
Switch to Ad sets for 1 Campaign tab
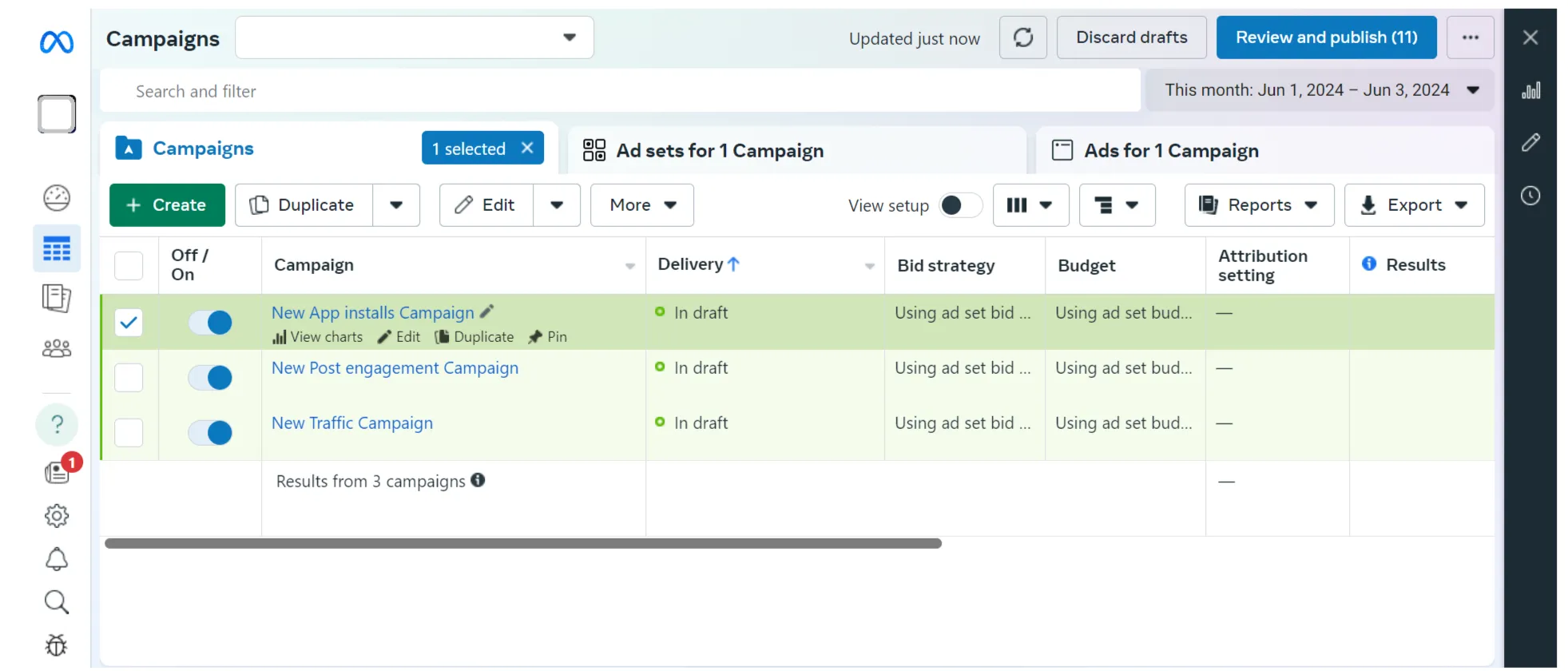click(719, 151)
